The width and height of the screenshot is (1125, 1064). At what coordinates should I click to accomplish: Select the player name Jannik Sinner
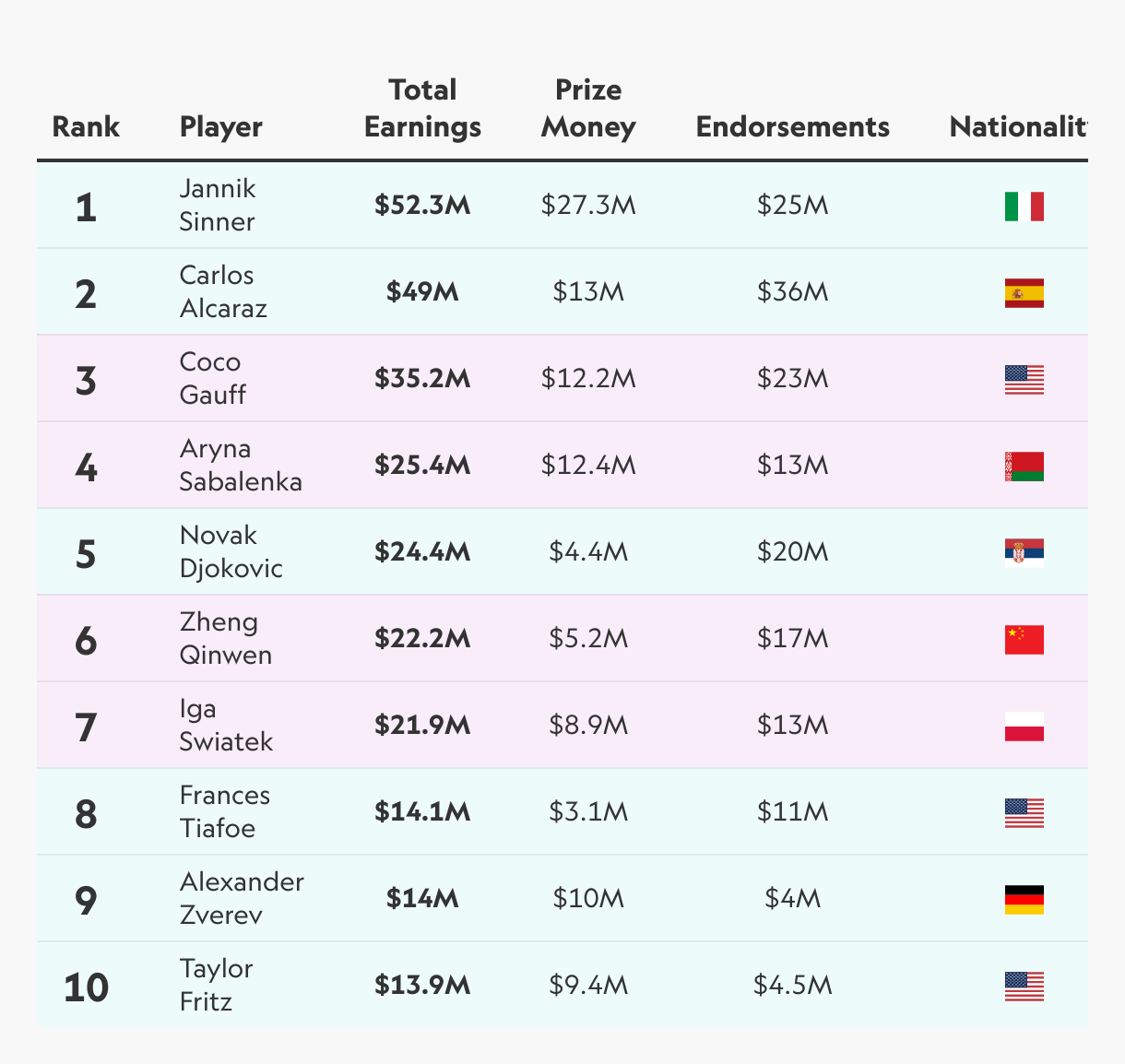218,205
